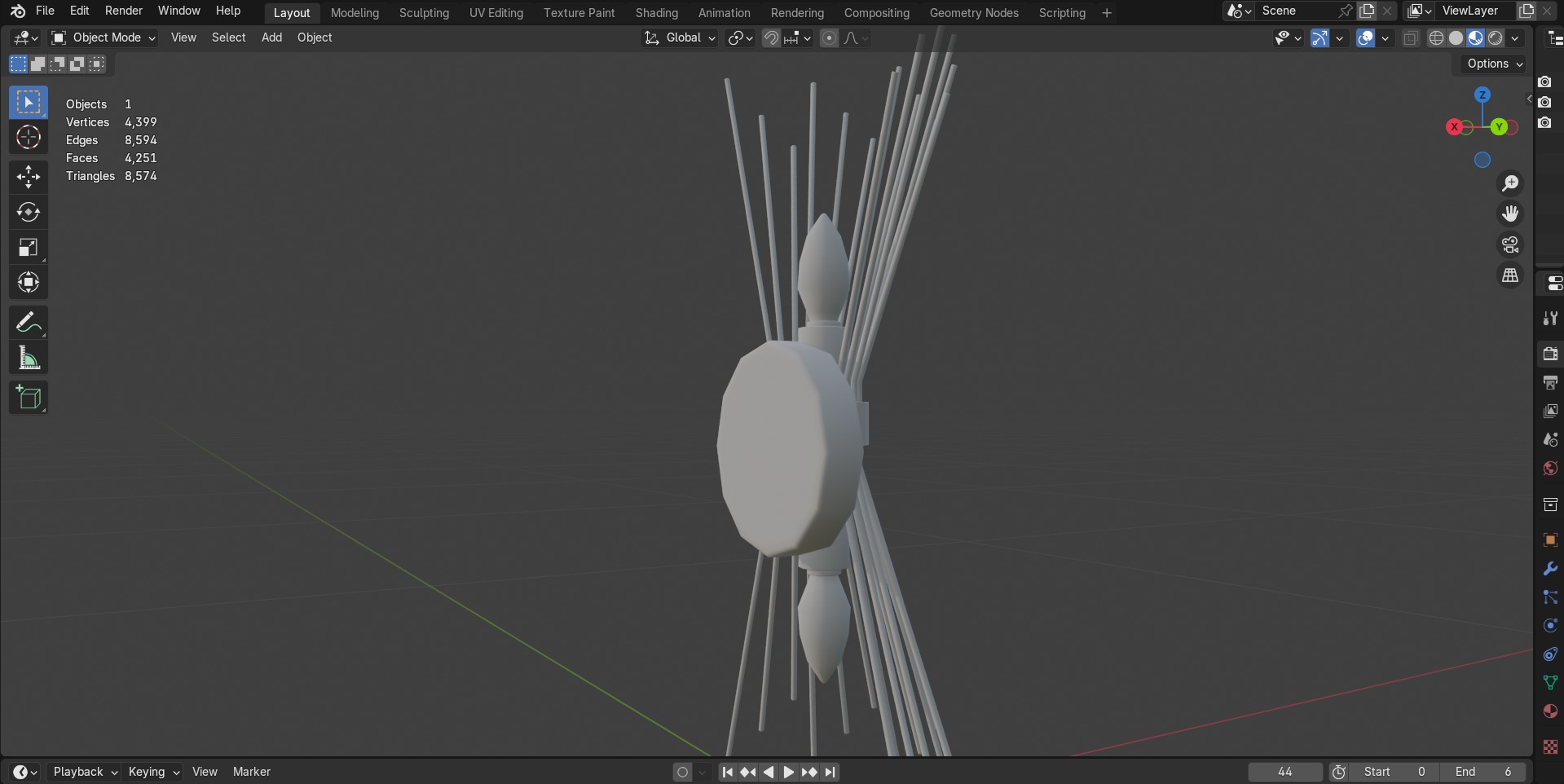
Task: Expand the snapping options dropdown
Action: (799, 38)
